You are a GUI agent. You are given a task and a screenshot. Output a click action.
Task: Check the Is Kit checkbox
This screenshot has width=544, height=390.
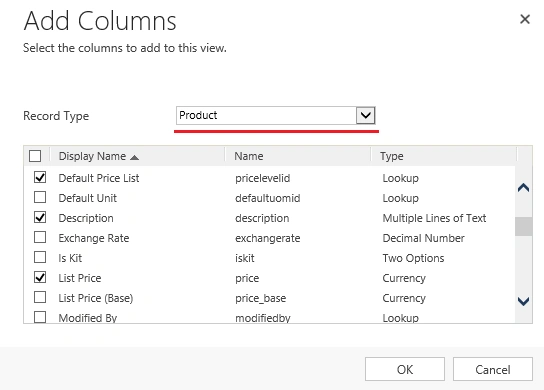[x=40, y=257]
